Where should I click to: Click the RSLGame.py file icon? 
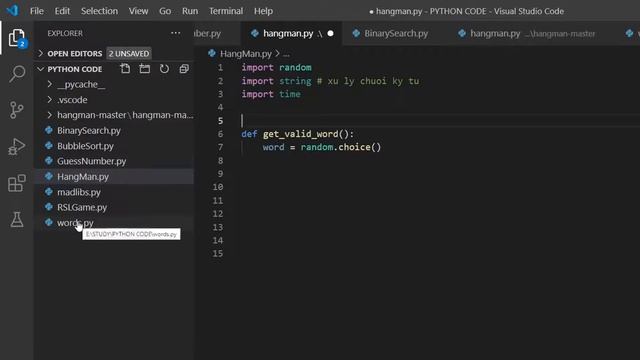click(49, 207)
